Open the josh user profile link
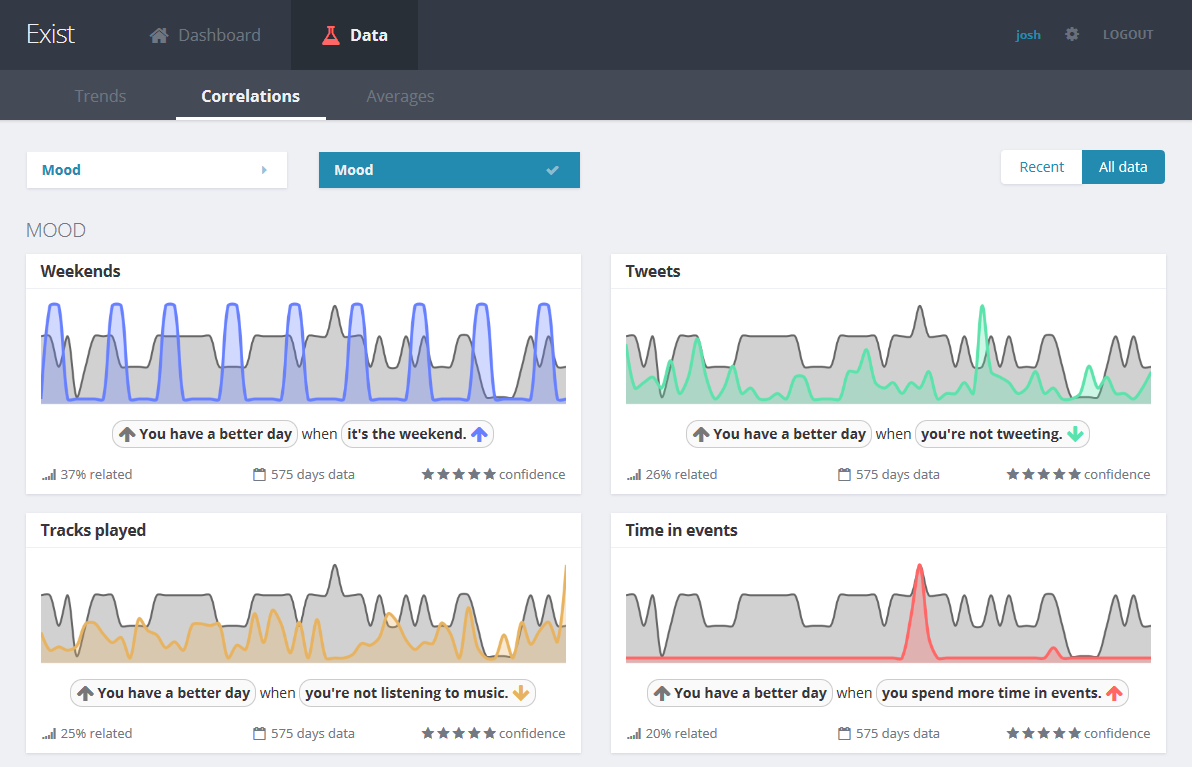 [1028, 35]
